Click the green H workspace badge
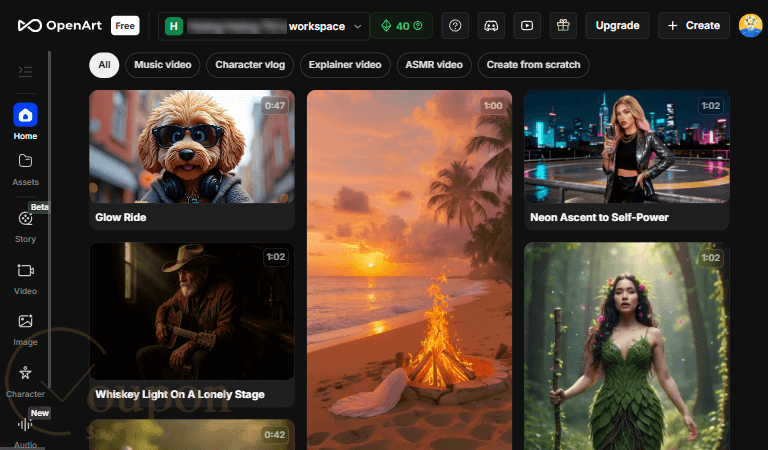The width and height of the screenshot is (768, 450). [174, 26]
